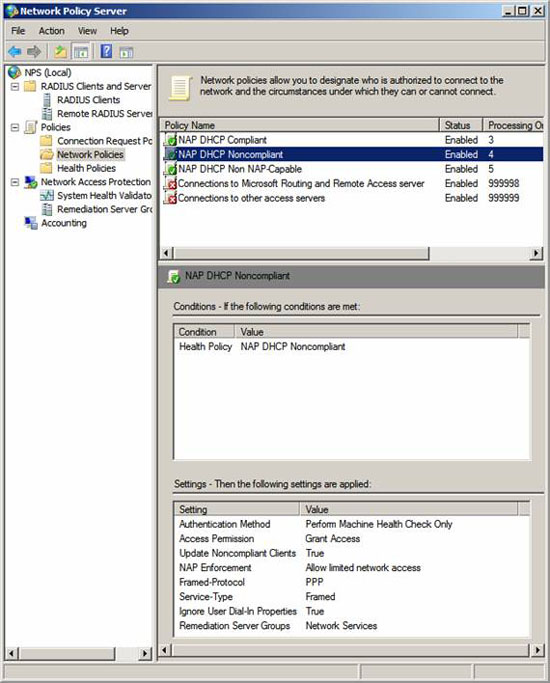Image resolution: width=550 pixels, height=683 pixels.
Task: Open the Action menu
Action: pos(51,31)
